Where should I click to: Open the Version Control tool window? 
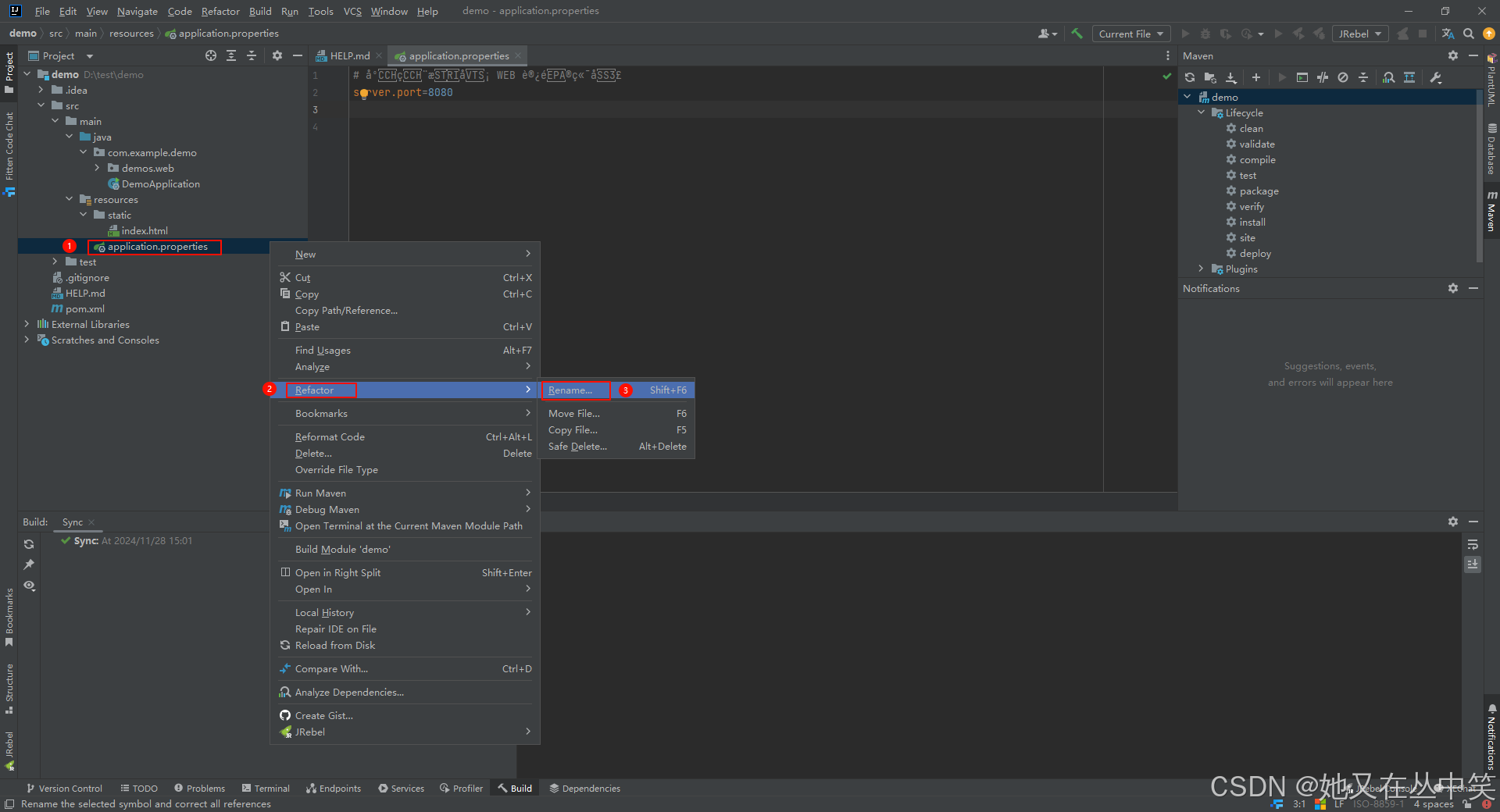point(64,789)
